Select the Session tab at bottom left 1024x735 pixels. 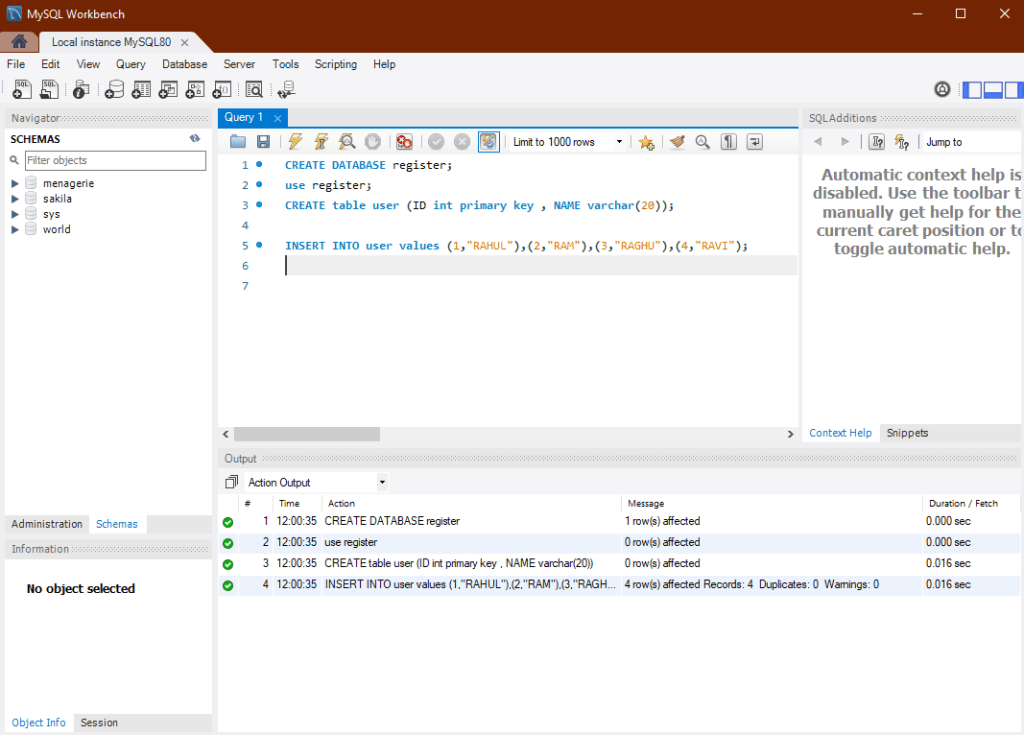click(x=99, y=722)
